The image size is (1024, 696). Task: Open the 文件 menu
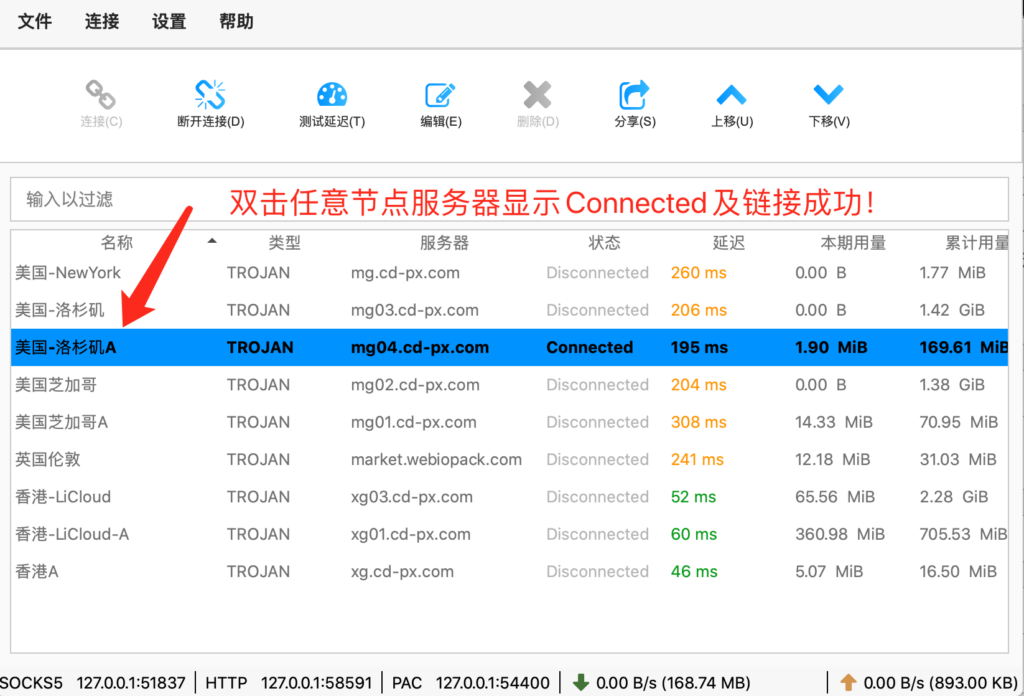click(35, 21)
